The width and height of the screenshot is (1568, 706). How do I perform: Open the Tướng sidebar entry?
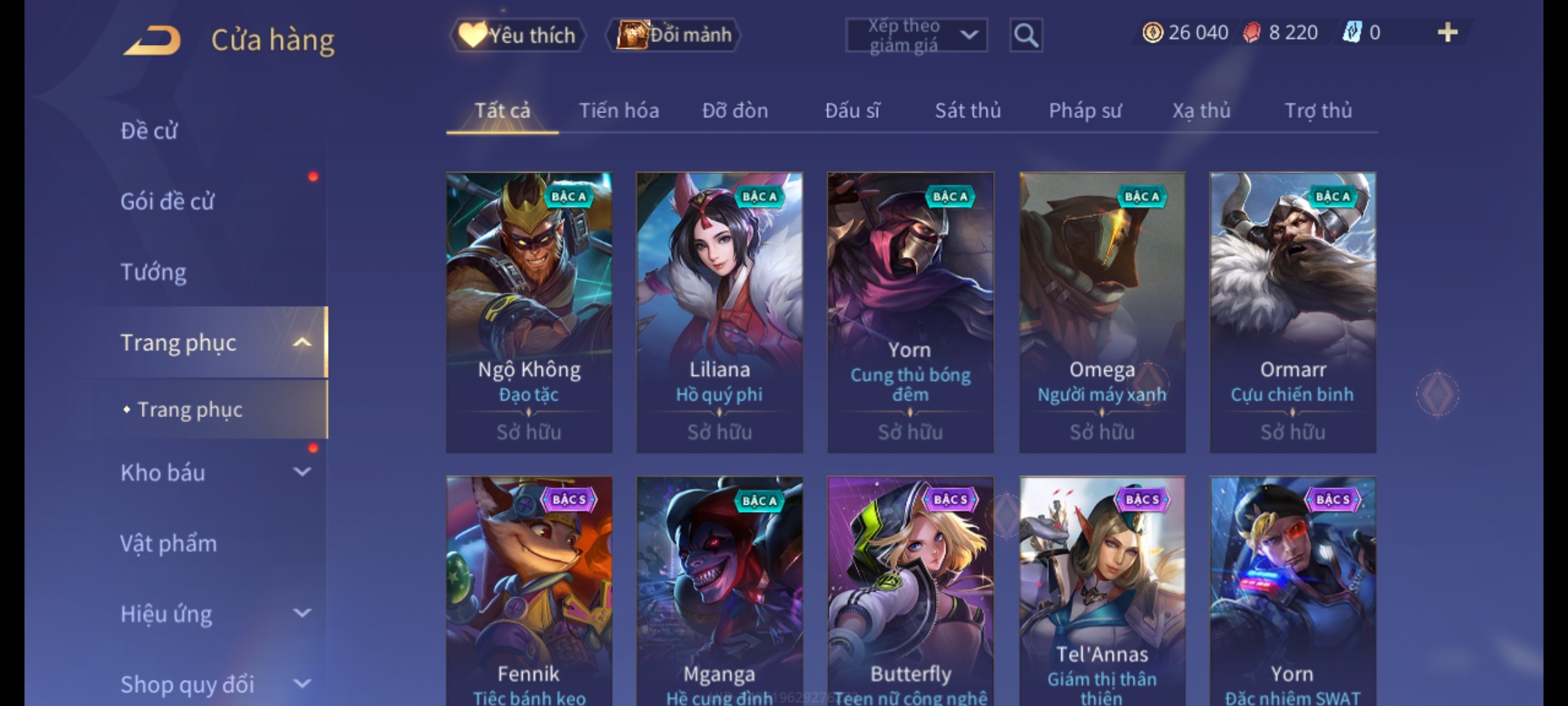[x=153, y=272]
